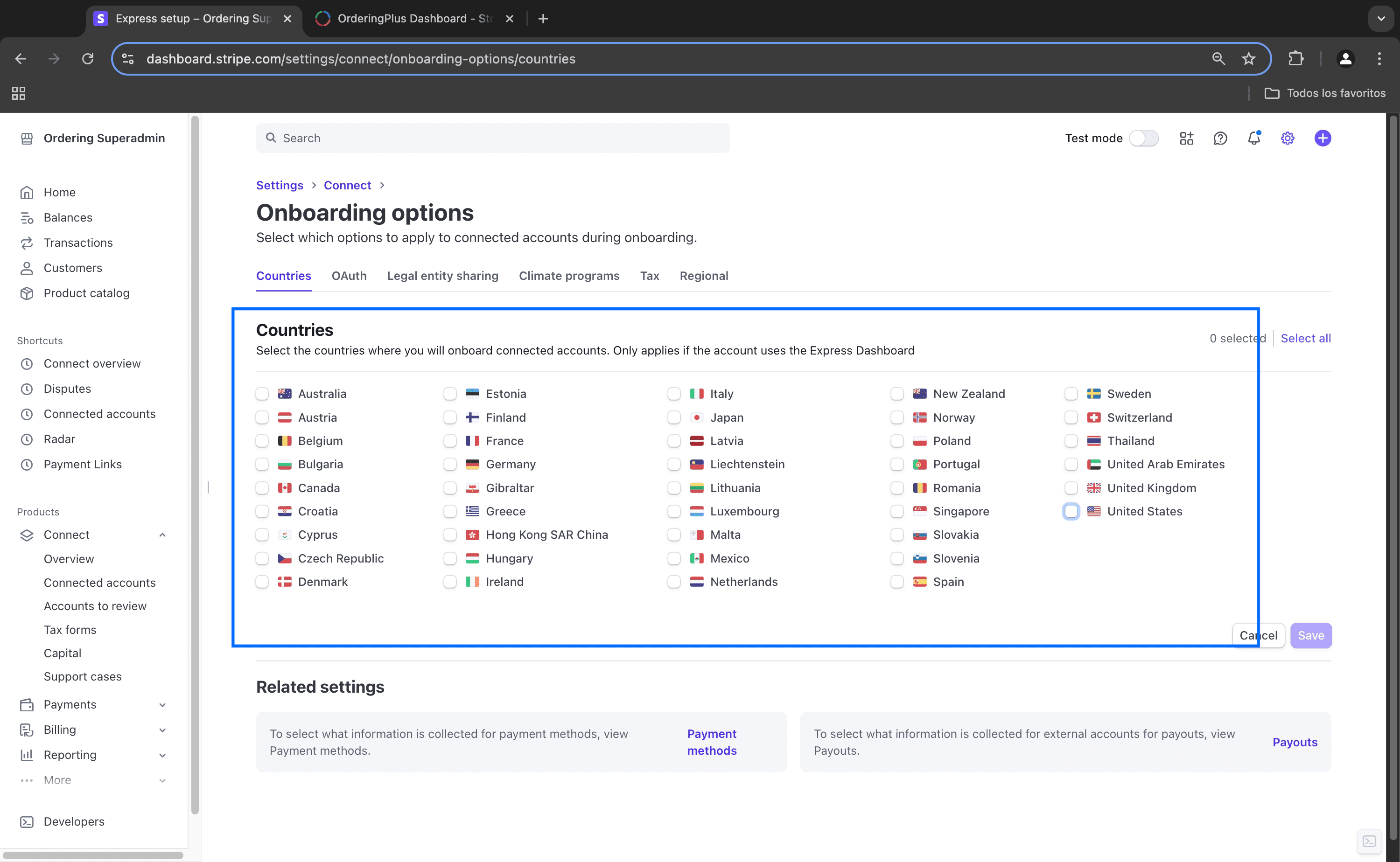
Task: Open Tax forms in Connect menu
Action: click(70, 629)
